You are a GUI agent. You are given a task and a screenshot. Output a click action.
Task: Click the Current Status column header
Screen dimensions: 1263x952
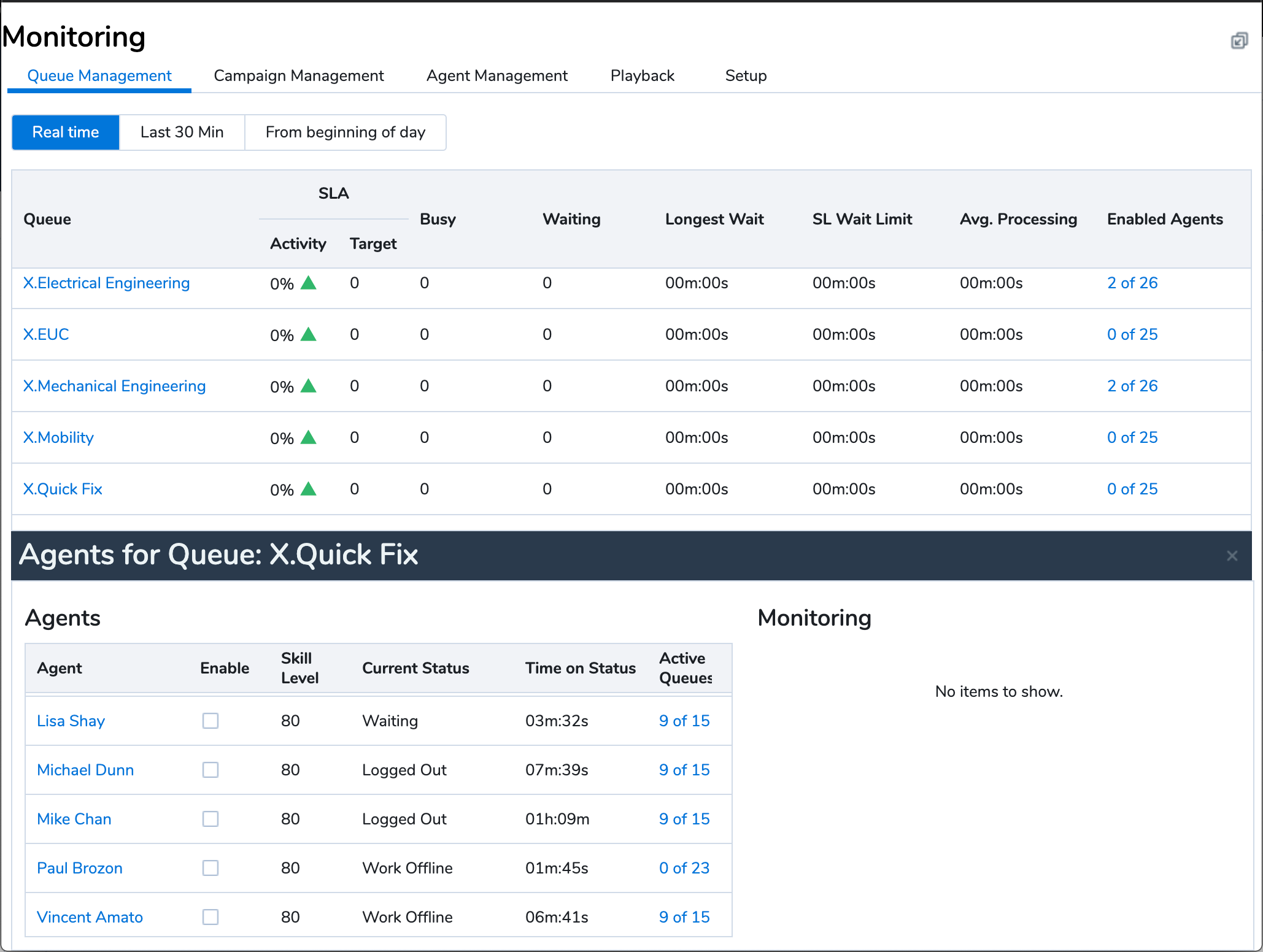[415, 668]
